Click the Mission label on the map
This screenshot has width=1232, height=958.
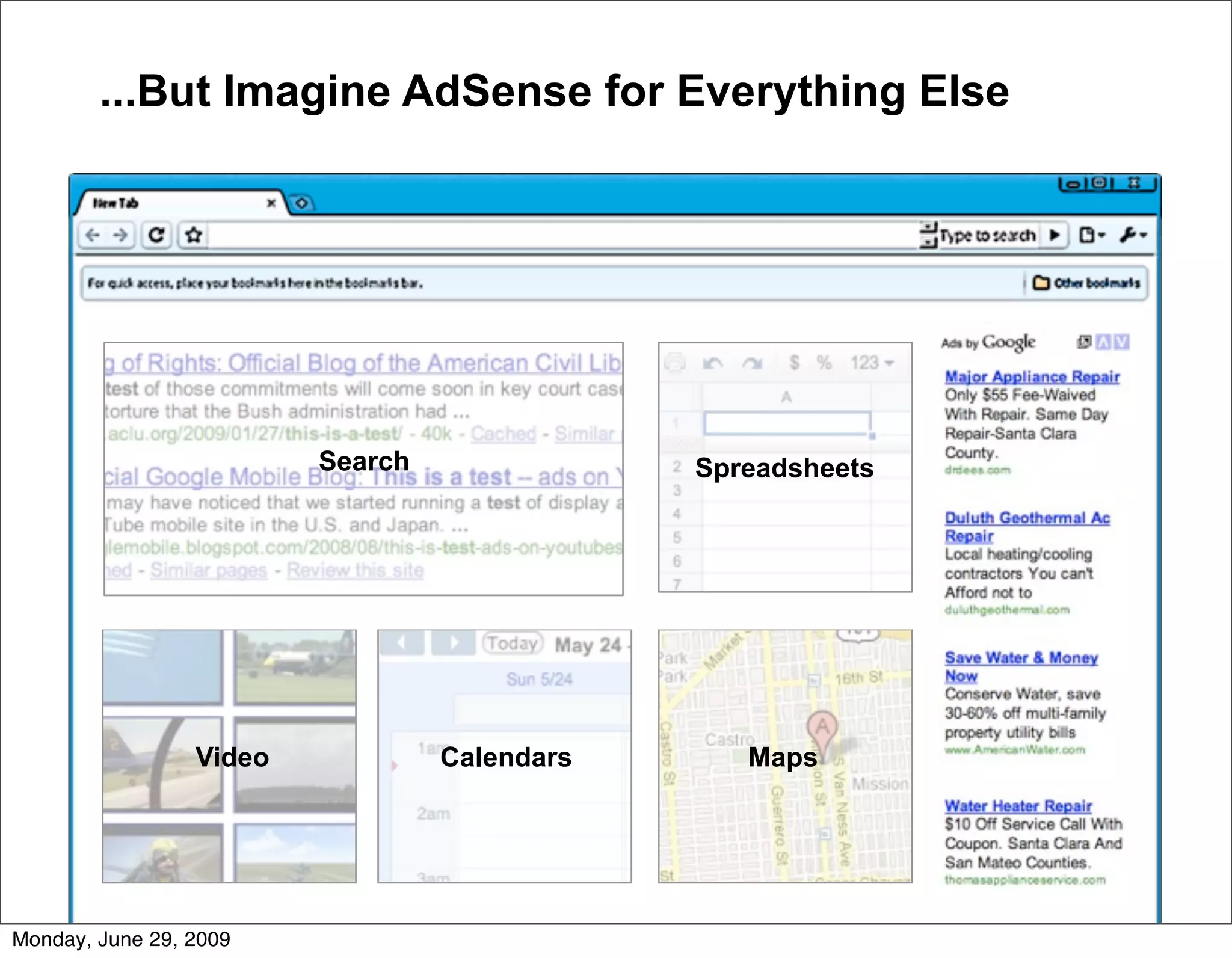click(880, 784)
